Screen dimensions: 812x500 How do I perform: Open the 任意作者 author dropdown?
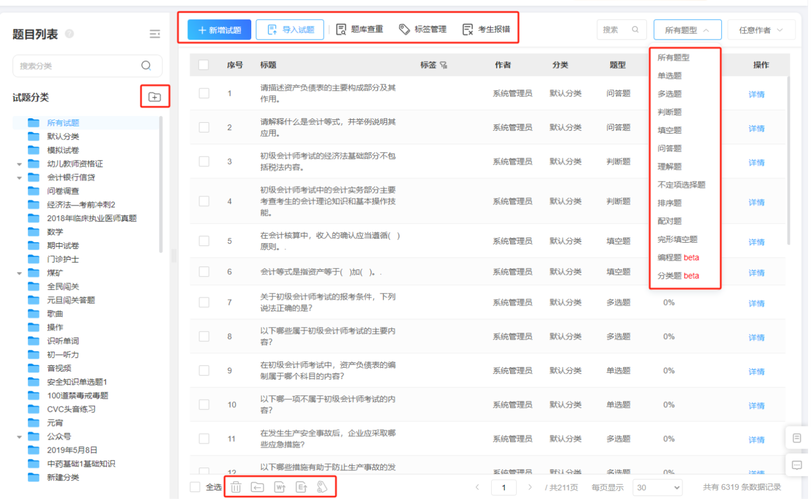761,30
